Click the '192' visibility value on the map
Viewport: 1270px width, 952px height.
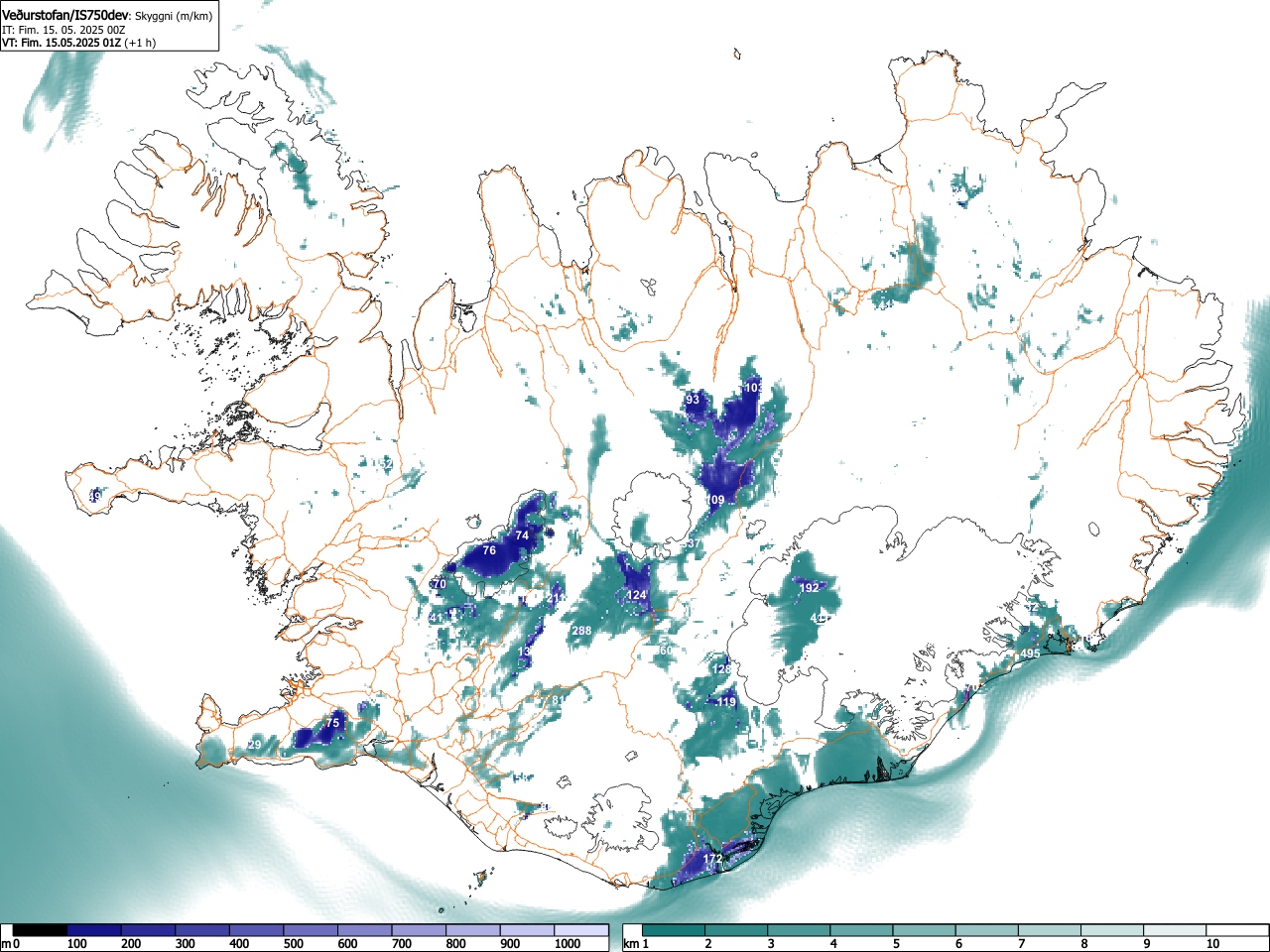(810, 588)
